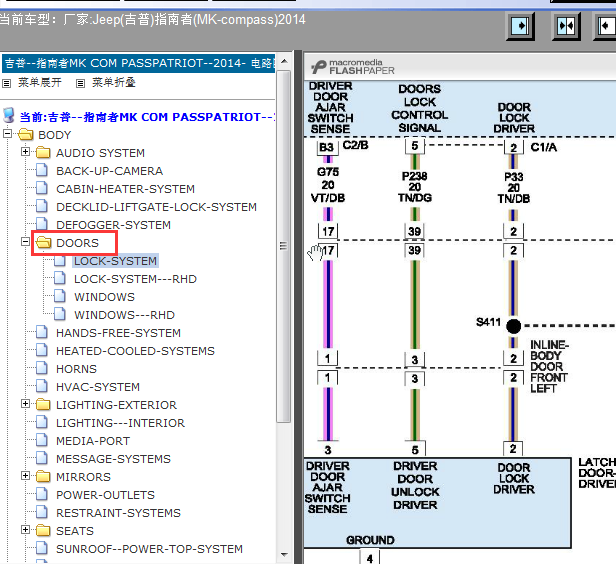Open the LOCK-SYSTEM diagram
The image size is (616, 564).
click(116, 261)
